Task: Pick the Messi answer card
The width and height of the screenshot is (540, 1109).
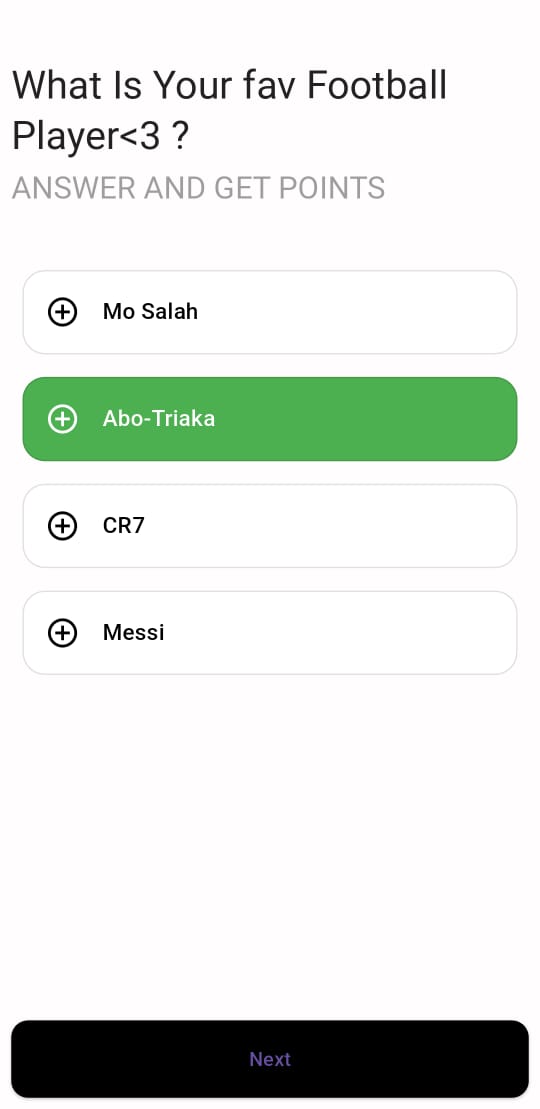Action: point(270,632)
